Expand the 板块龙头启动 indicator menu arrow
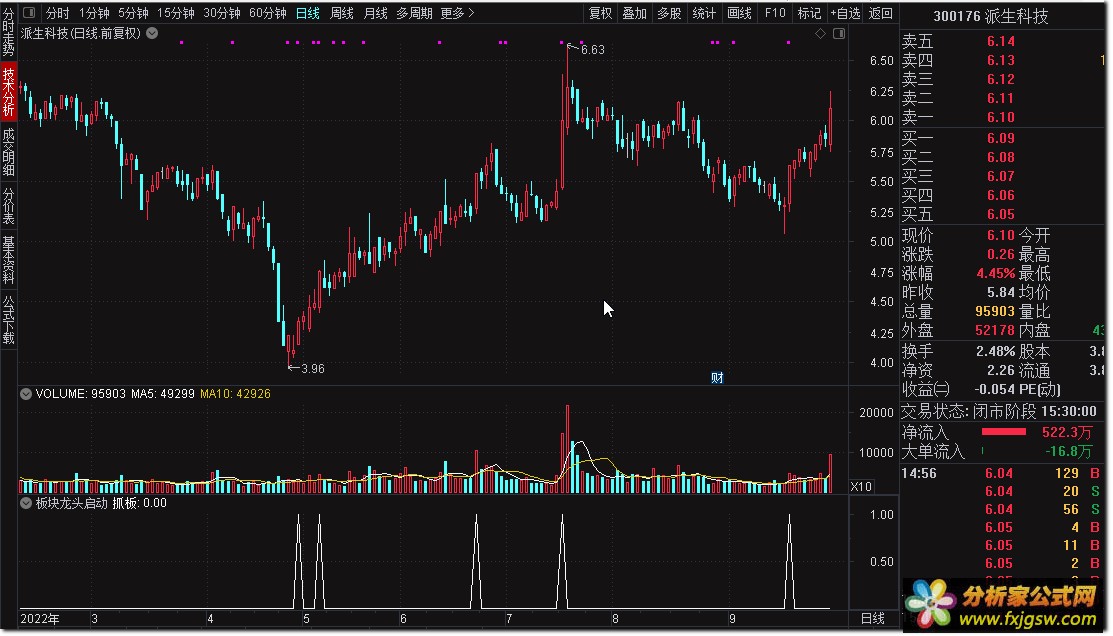Screen dimensions: 1113x636 [x=26, y=503]
